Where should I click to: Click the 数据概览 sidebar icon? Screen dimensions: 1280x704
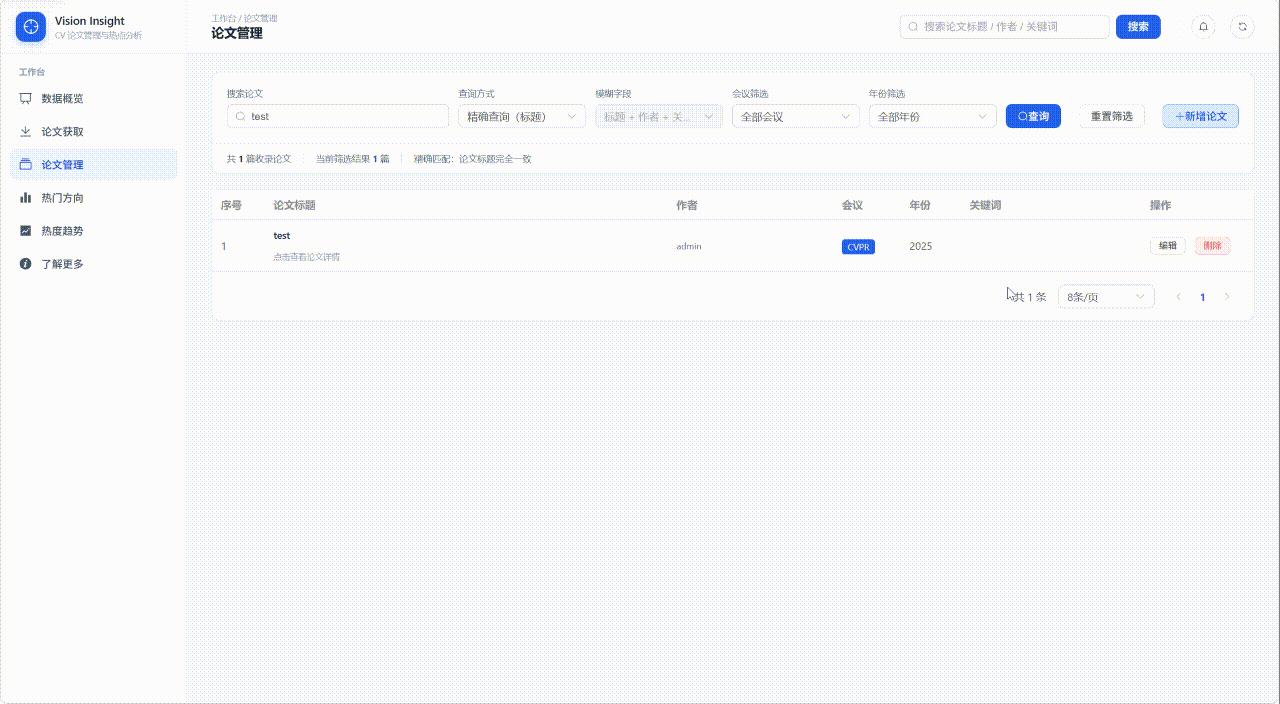coord(26,98)
